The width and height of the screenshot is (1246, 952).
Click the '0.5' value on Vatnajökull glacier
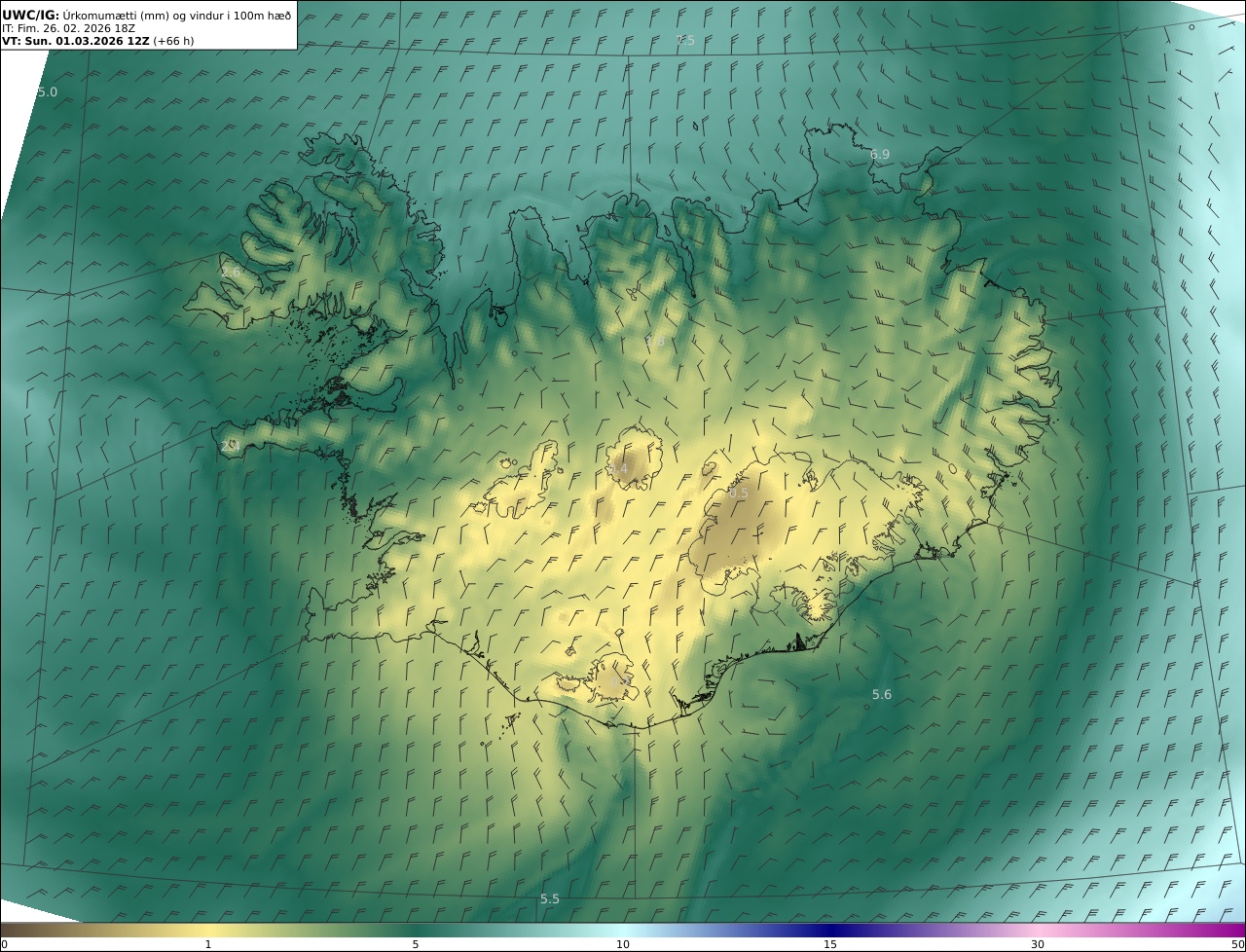click(739, 494)
